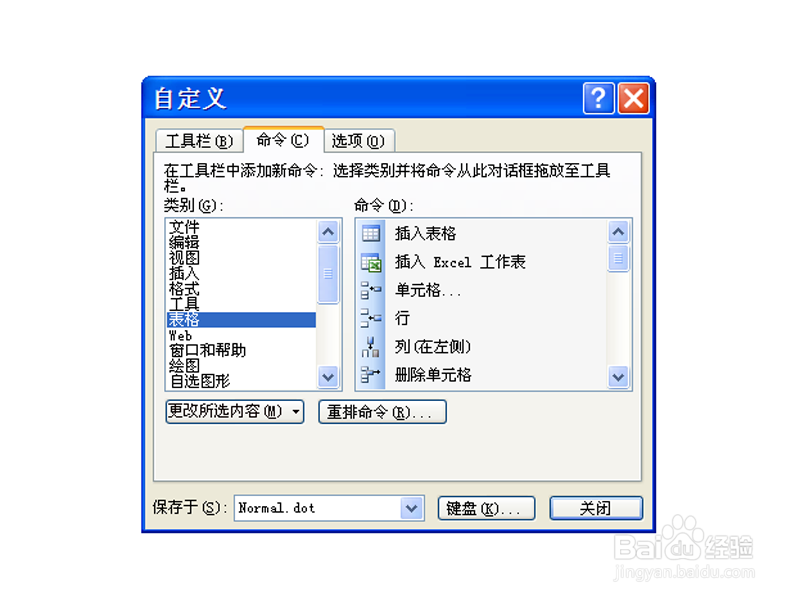Viewport: 800px width, 600px height.
Task: Select the 插入 Excel 工作表 icon
Action: pyautogui.click(x=371, y=262)
